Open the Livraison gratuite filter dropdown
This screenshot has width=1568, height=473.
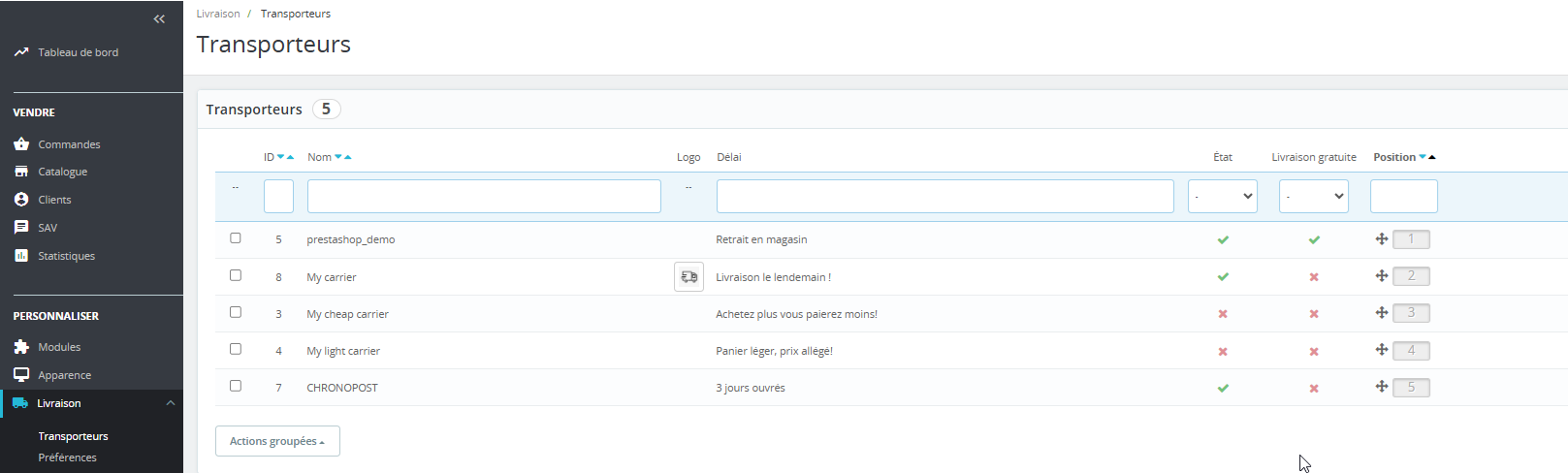(x=1313, y=196)
